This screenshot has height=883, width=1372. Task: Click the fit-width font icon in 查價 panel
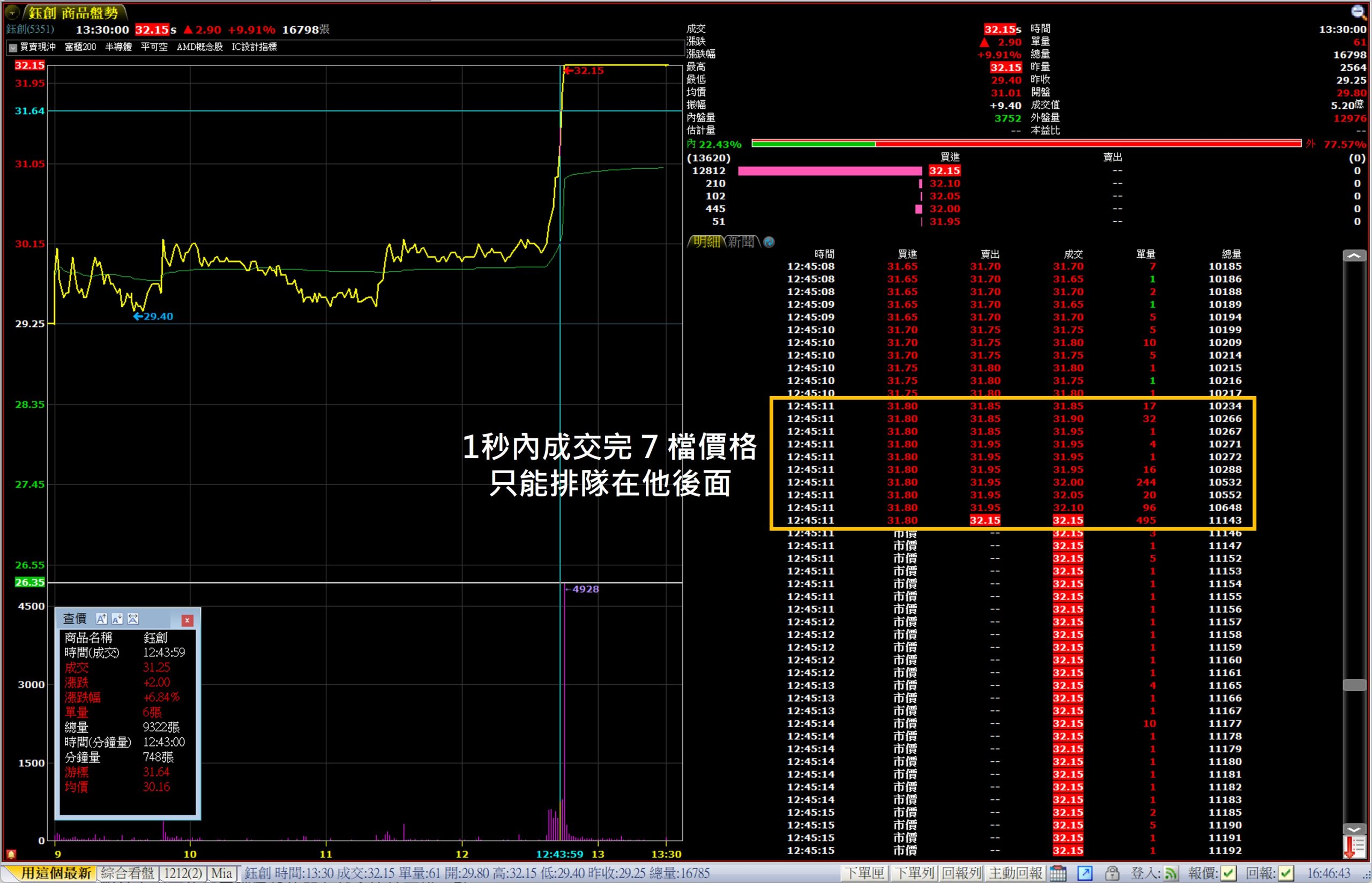[133, 619]
